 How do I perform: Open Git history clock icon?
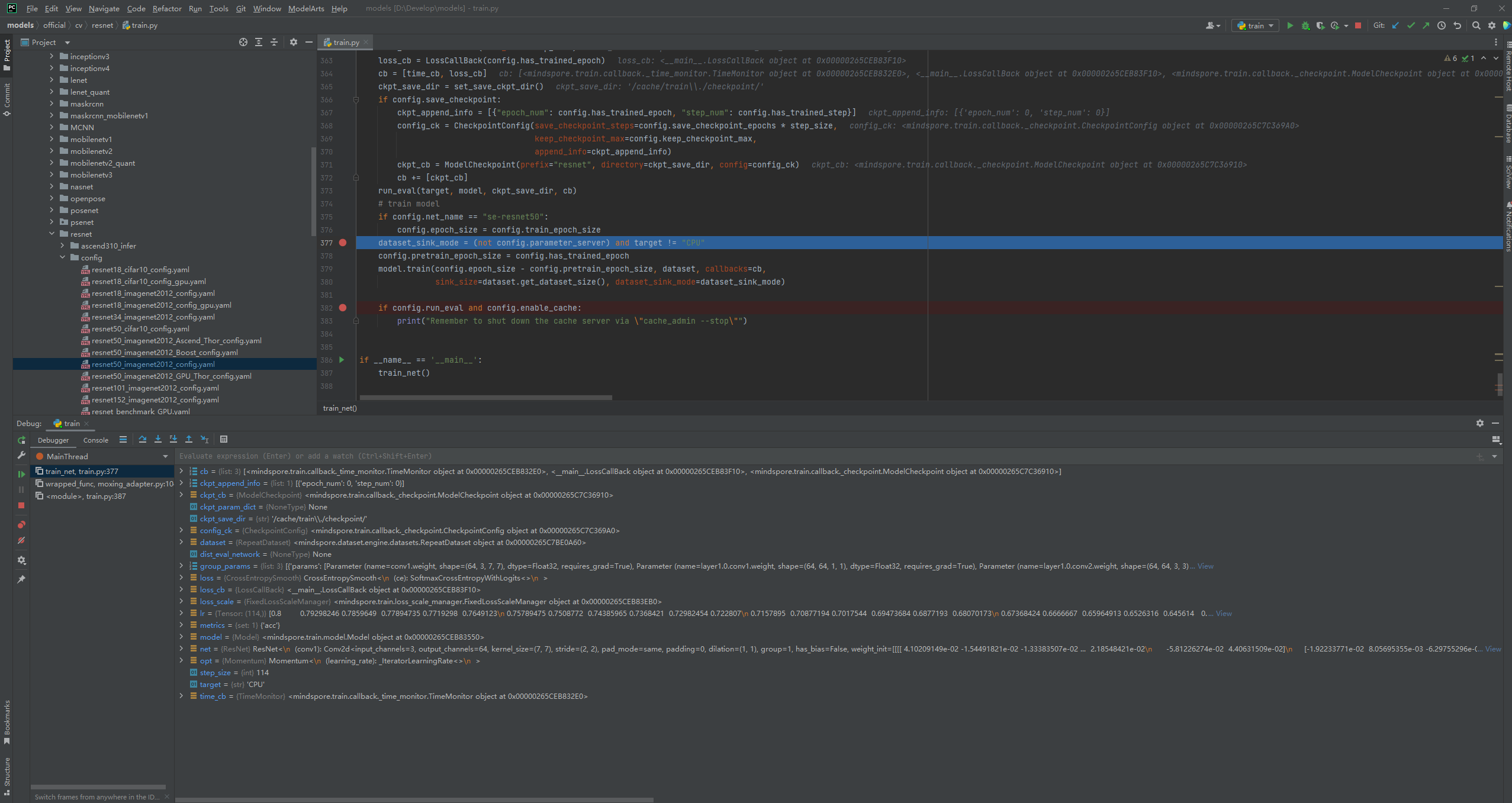click(1442, 25)
